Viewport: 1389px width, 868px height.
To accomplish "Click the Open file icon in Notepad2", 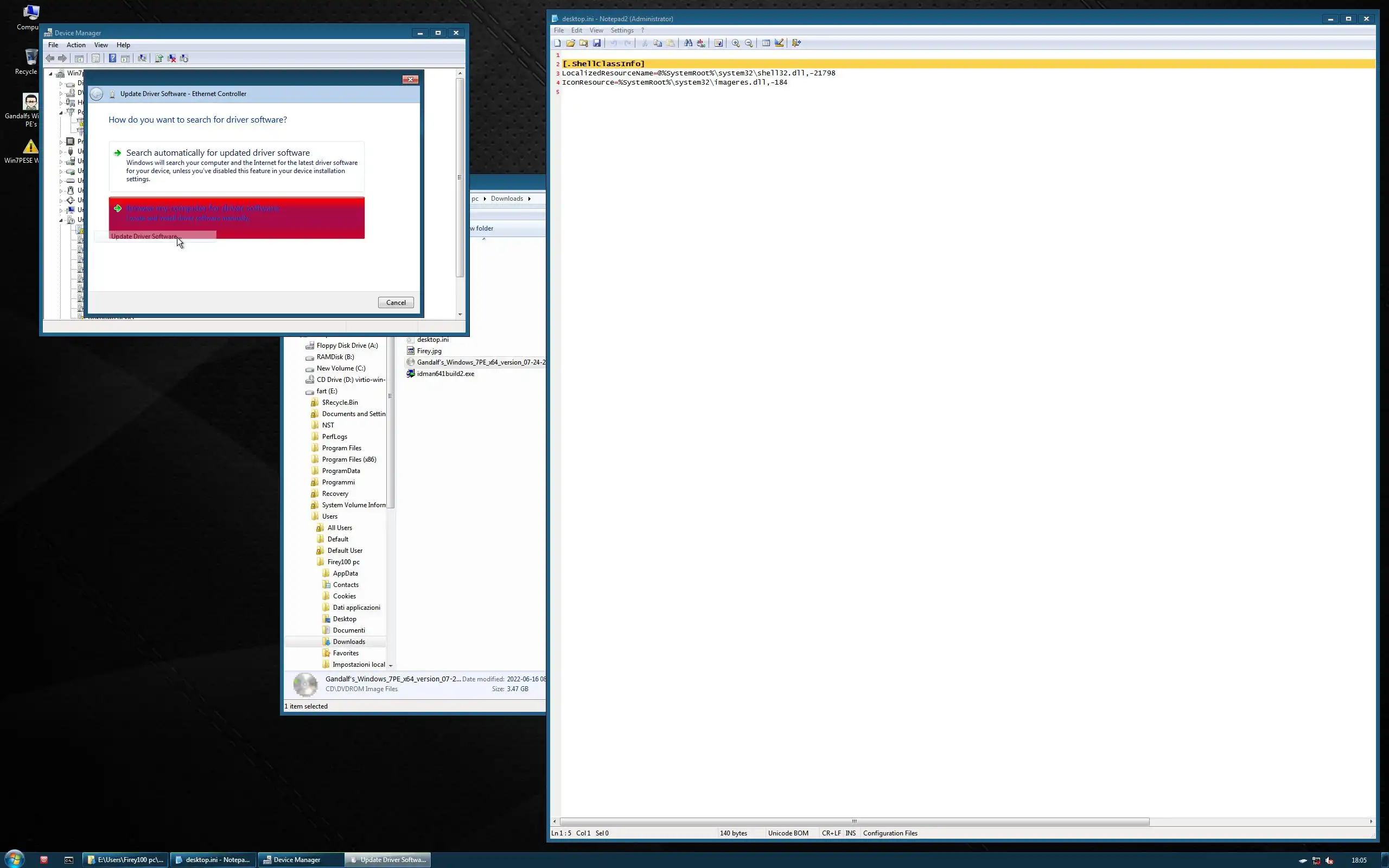I will [x=570, y=43].
